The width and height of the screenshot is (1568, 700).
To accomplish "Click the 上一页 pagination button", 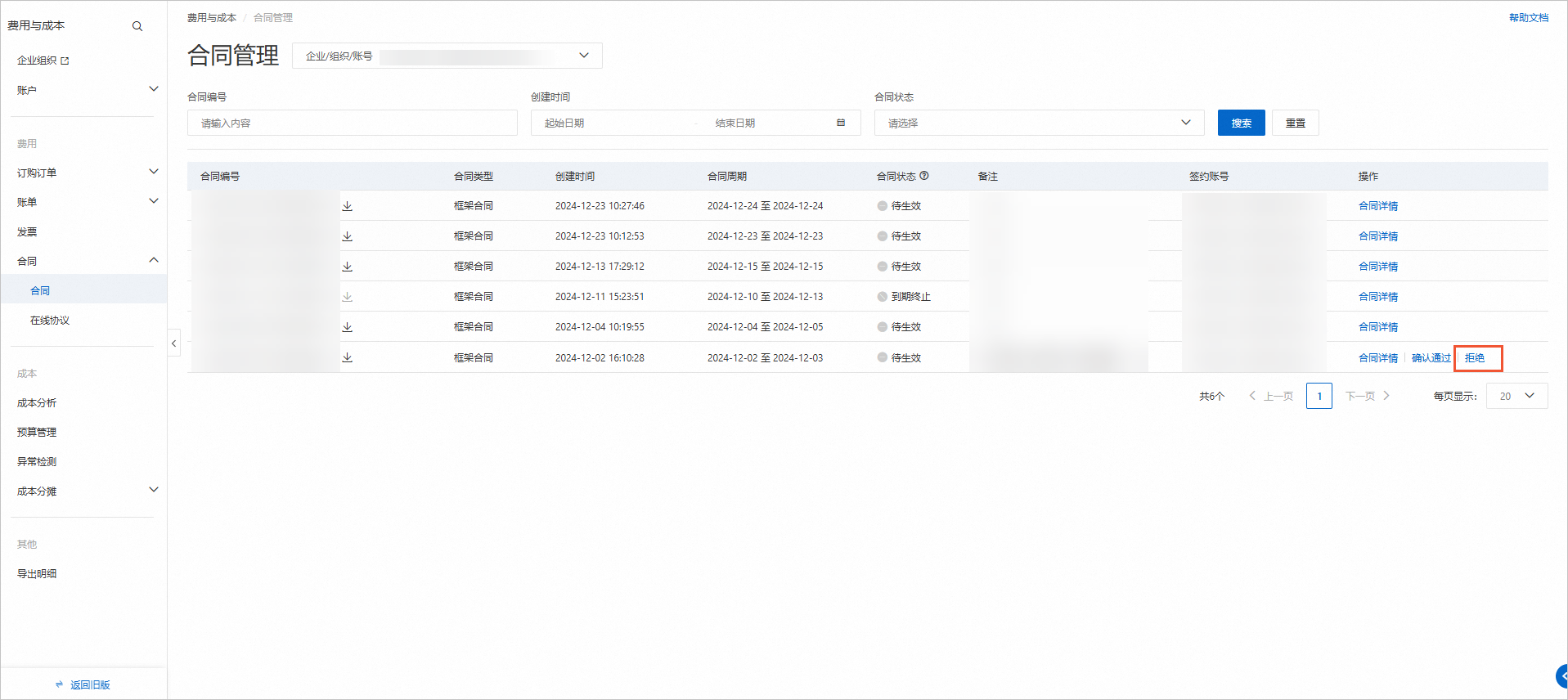I will pos(1271,396).
